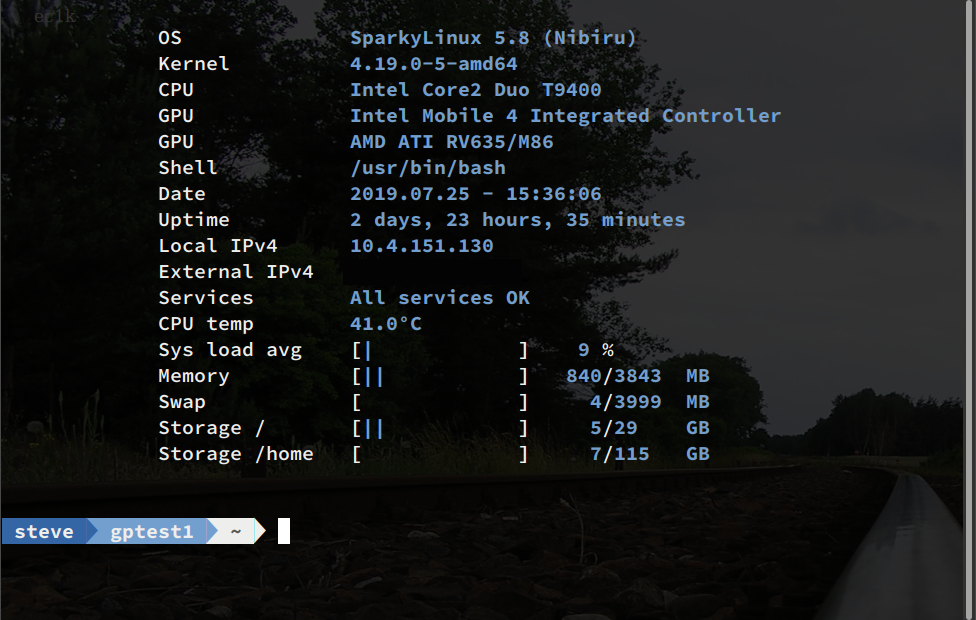976x620 pixels.
Task: Click the Uptime value of 2 days
Action: tap(518, 219)
